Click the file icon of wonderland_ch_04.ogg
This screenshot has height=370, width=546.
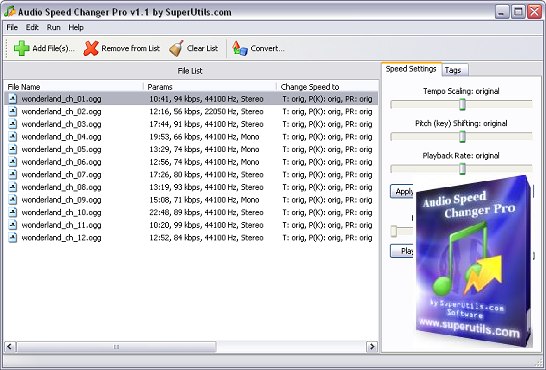coord(13,136)
